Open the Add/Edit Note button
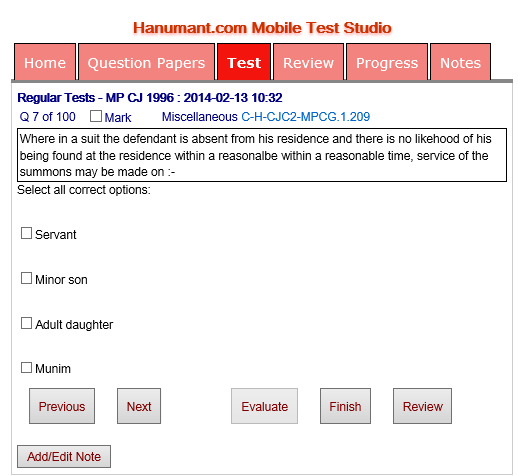This screenshot has height=476, width=518. (64, 456)
